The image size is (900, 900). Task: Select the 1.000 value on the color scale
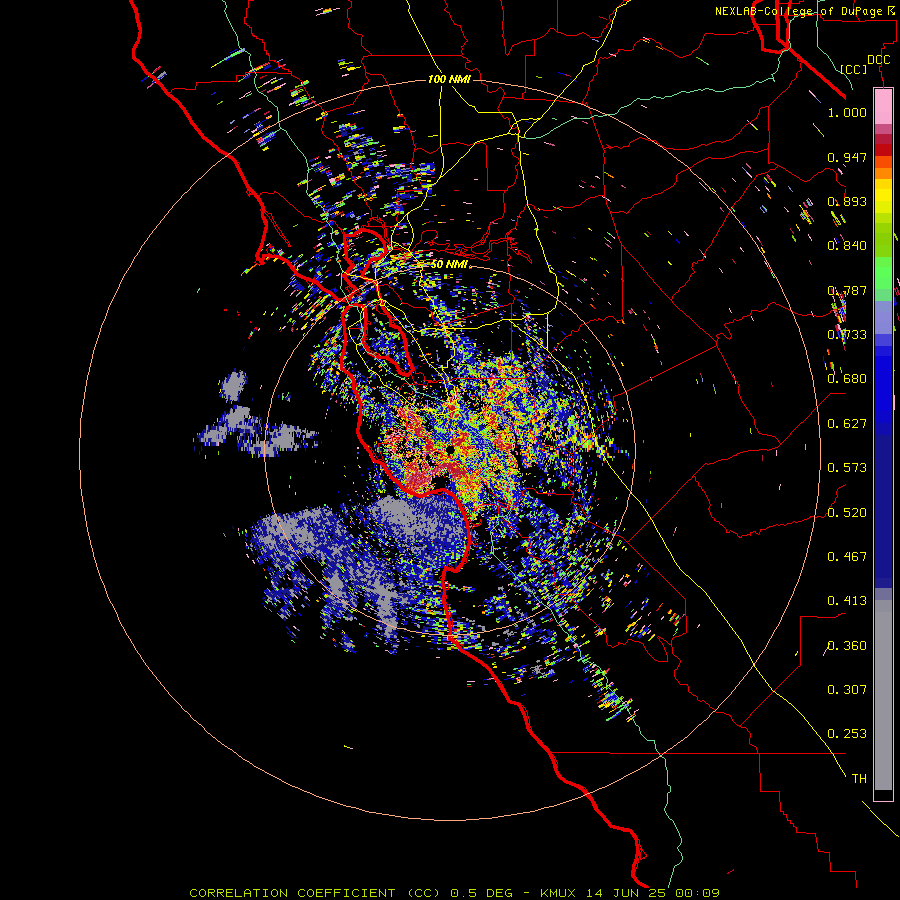point(847,112)
